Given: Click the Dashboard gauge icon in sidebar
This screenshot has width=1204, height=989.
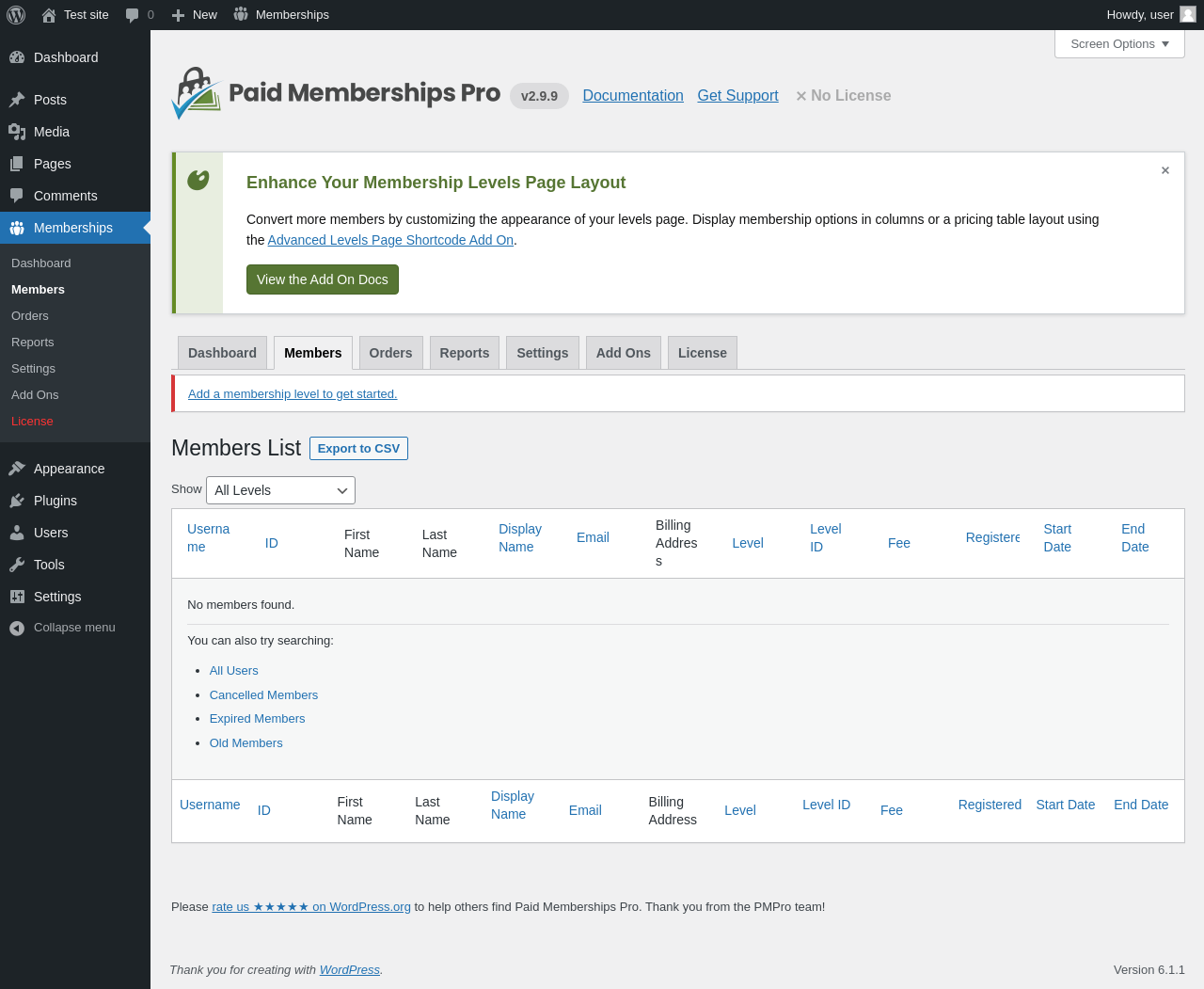Looking at the screenshot, I should pos(17,57).
